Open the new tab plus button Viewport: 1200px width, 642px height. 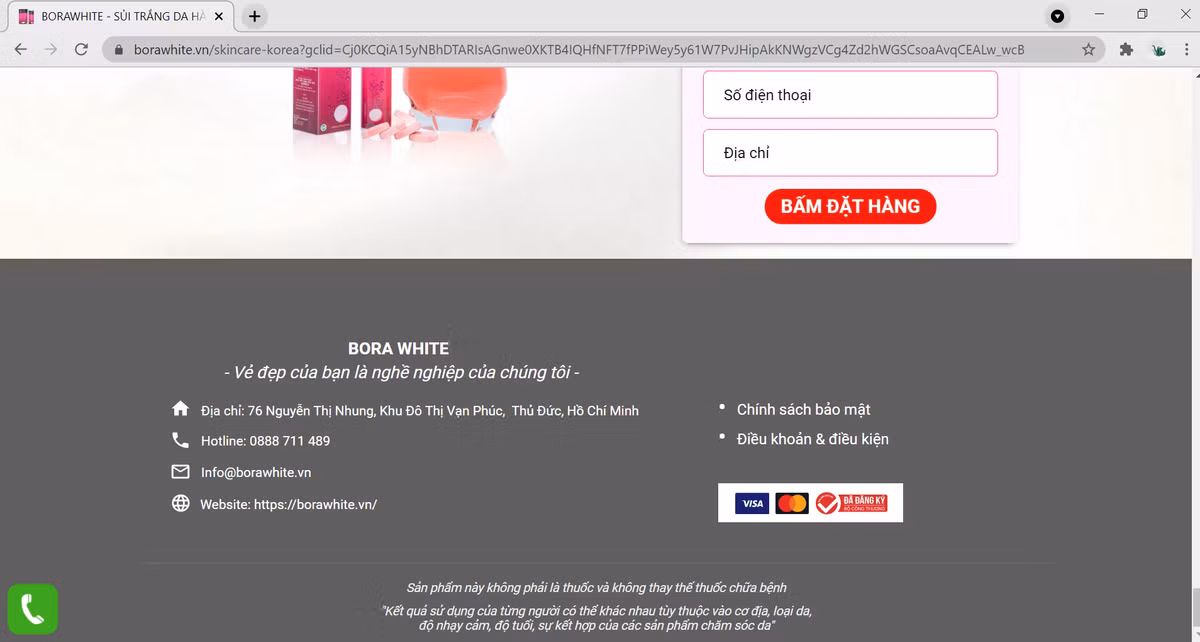click(x=255, y=16)
